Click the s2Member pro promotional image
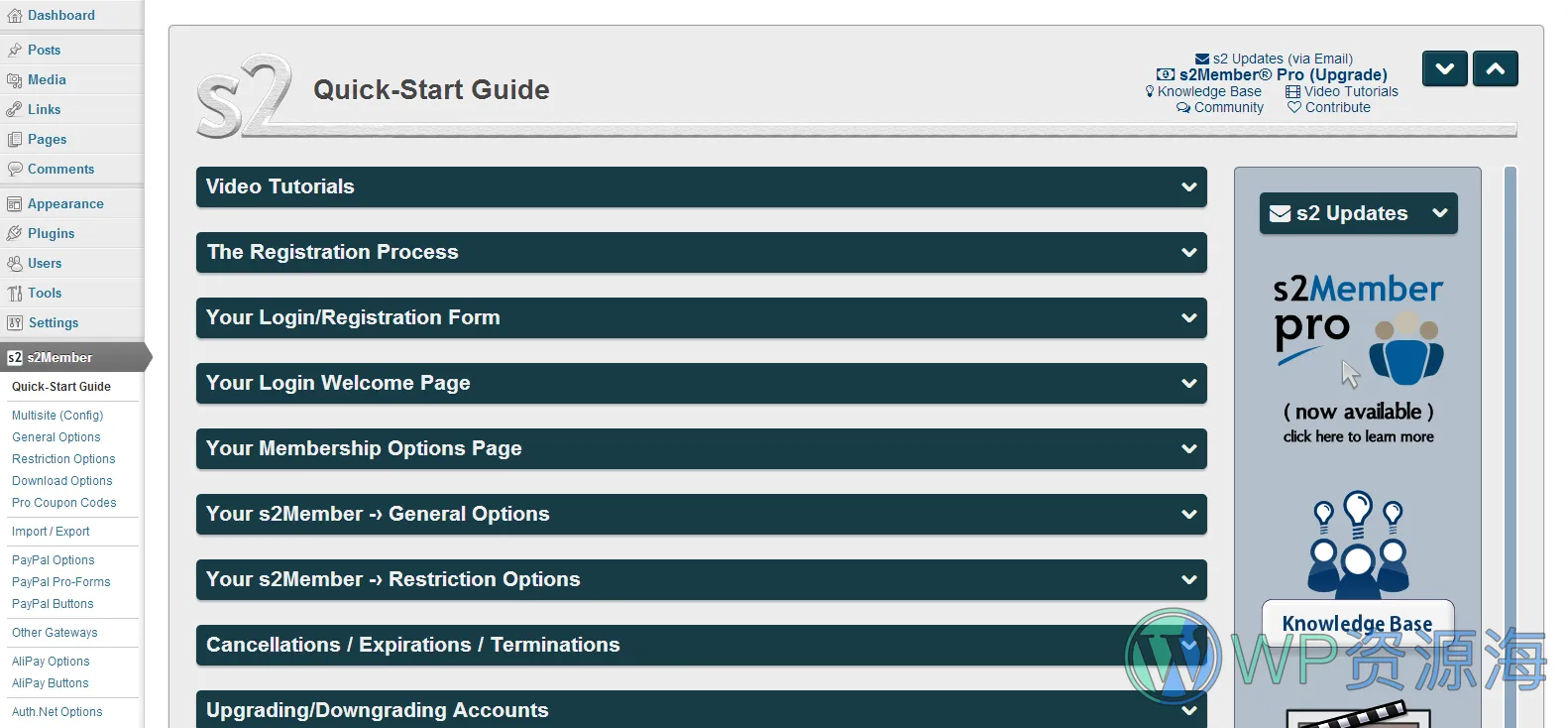This screenshot has width=1568, height=728. 1358,360
